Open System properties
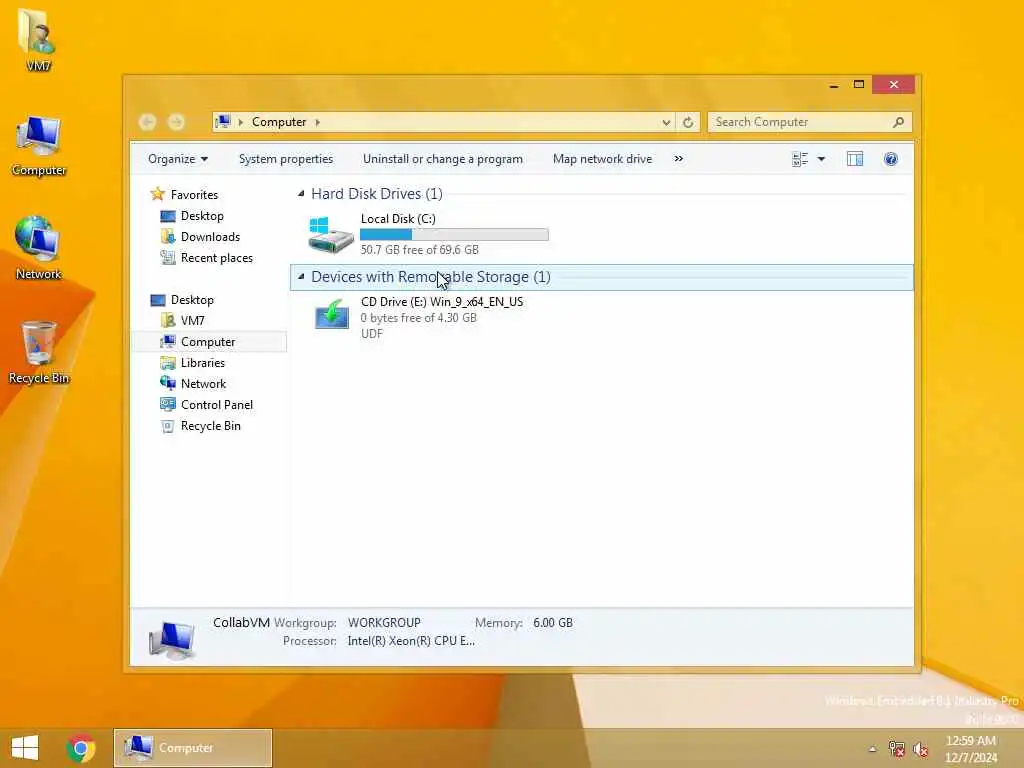 (285, 159)
